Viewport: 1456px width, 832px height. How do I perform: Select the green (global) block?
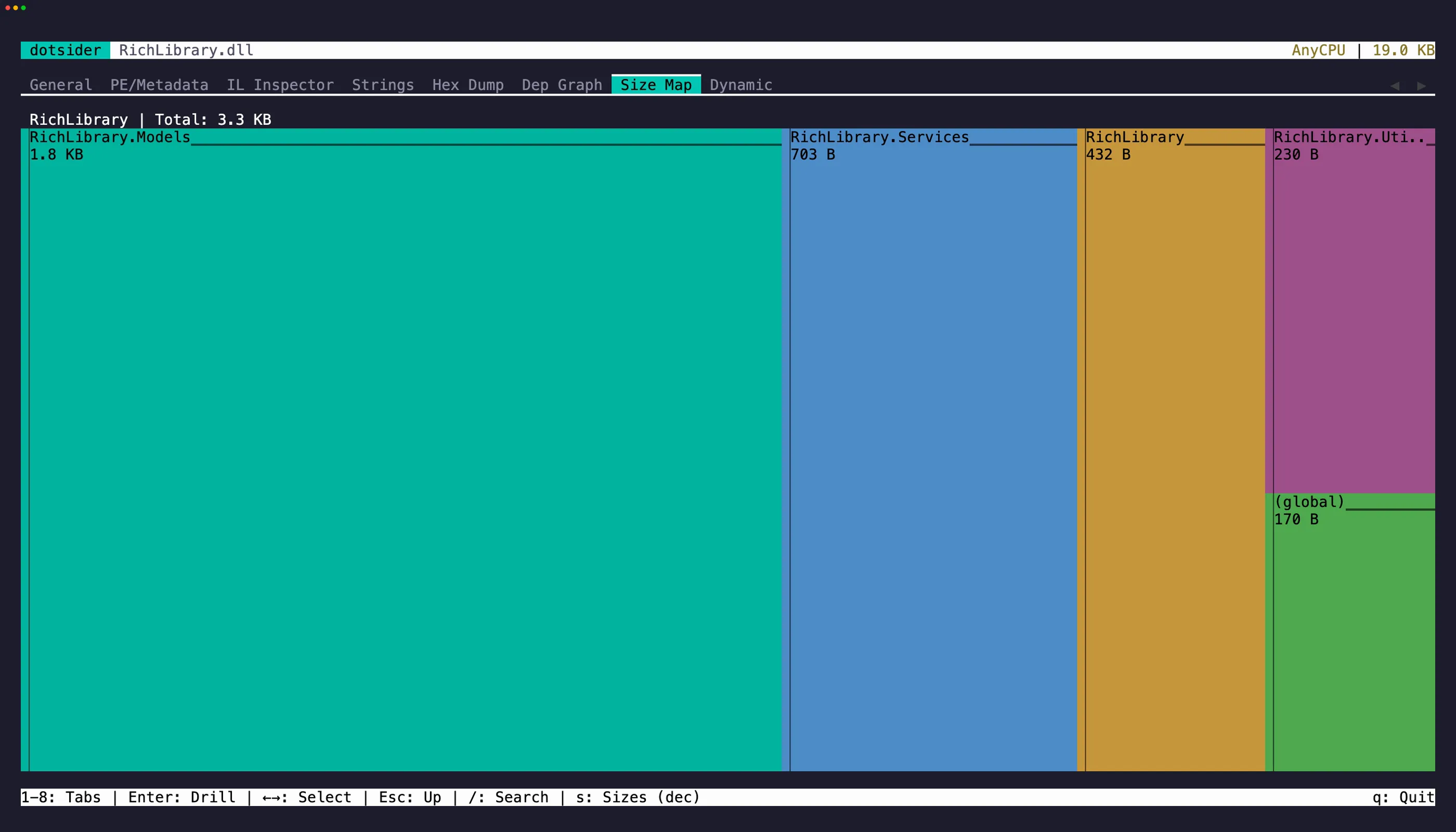coord(1350,632)
